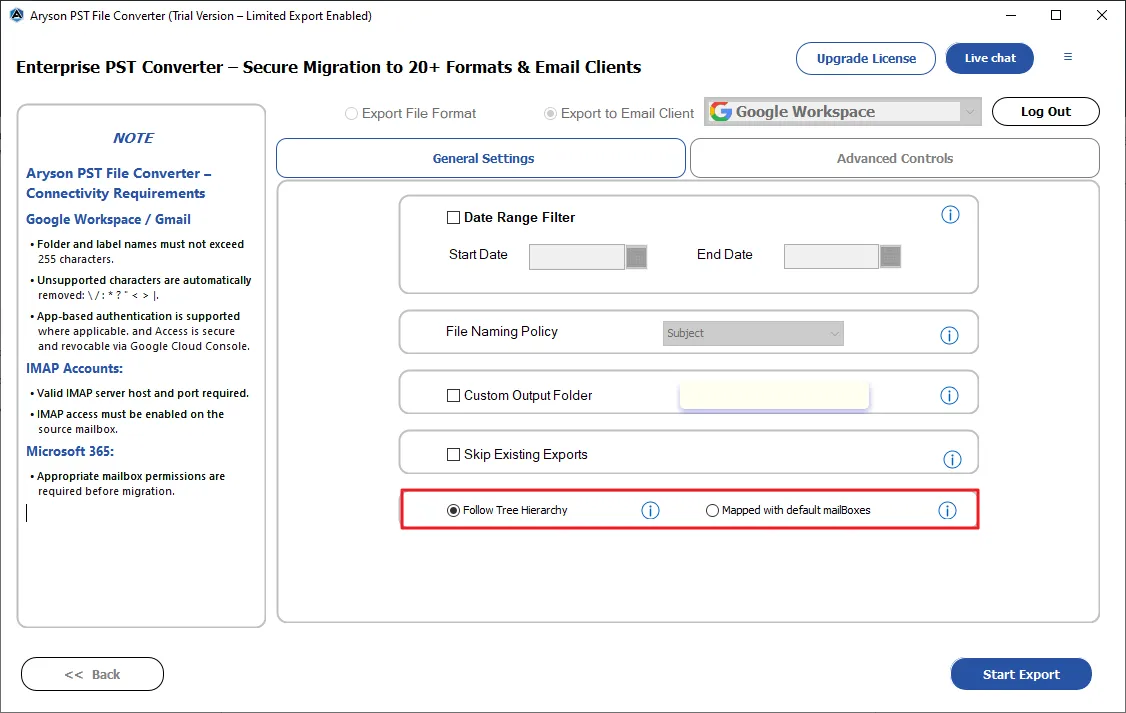Image resolution: width=1126 pixels, height=713 pixels.
Task: Open the File Naming Policy Subject dropdown
Action: [x=753, y=333]
